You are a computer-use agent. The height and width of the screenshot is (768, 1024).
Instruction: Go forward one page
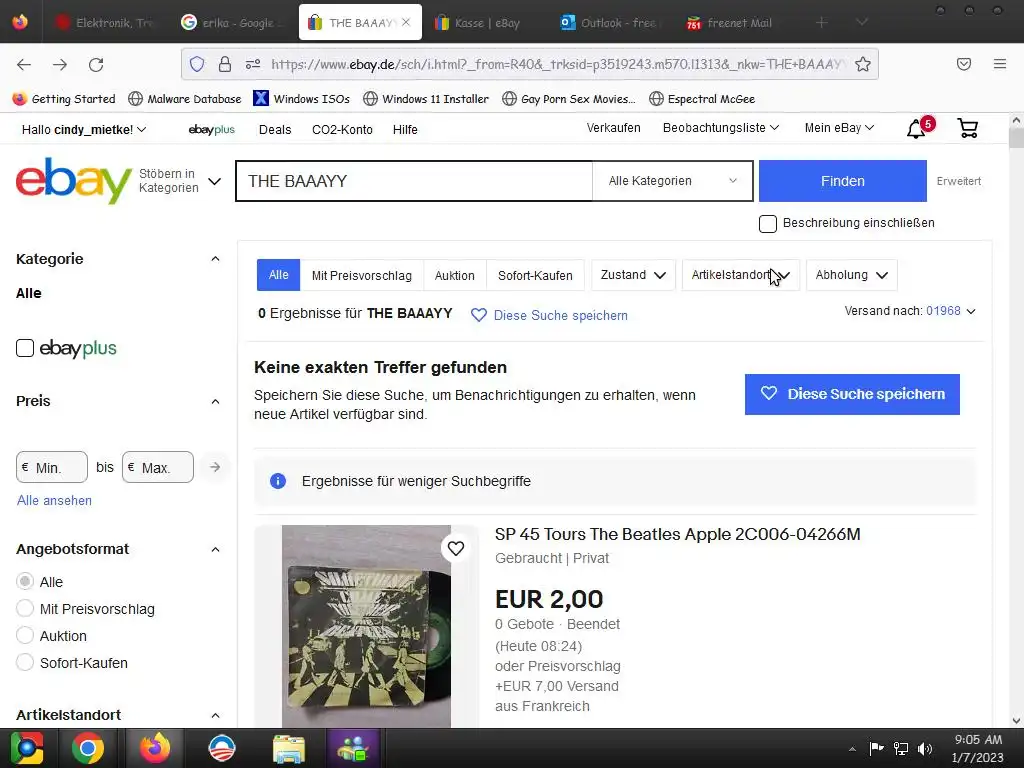tap(60, 64)
